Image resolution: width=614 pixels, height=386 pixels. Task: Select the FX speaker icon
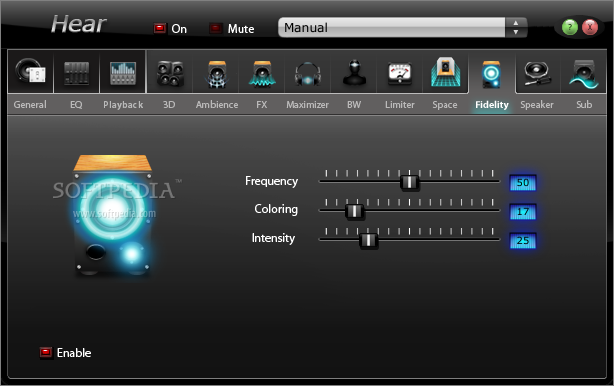point(262,73)
